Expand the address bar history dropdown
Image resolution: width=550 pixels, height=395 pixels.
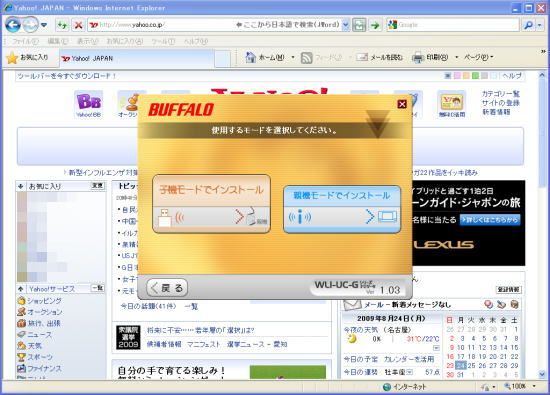(346, 25)
